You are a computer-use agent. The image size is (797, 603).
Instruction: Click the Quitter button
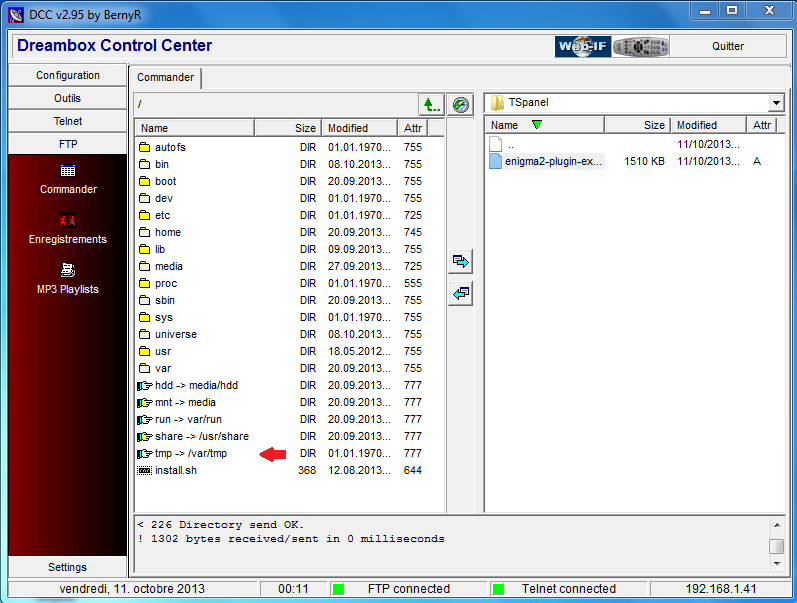pyautogui.click(x=728, y=46)
